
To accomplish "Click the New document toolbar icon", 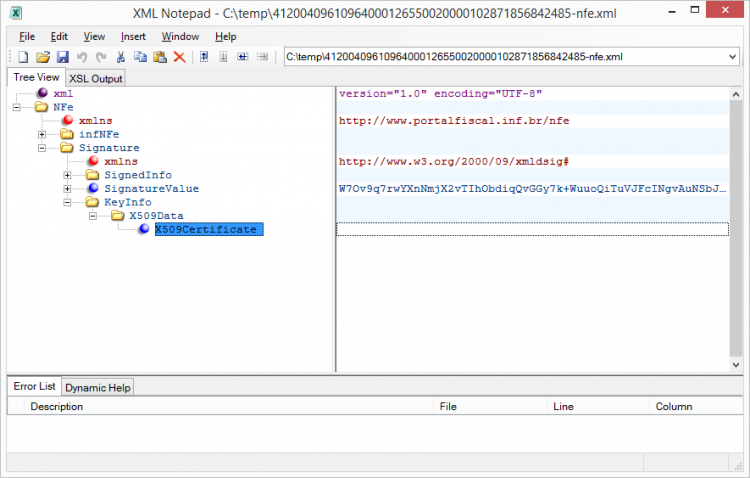I will pyautogui.click(x=23, y=57).
